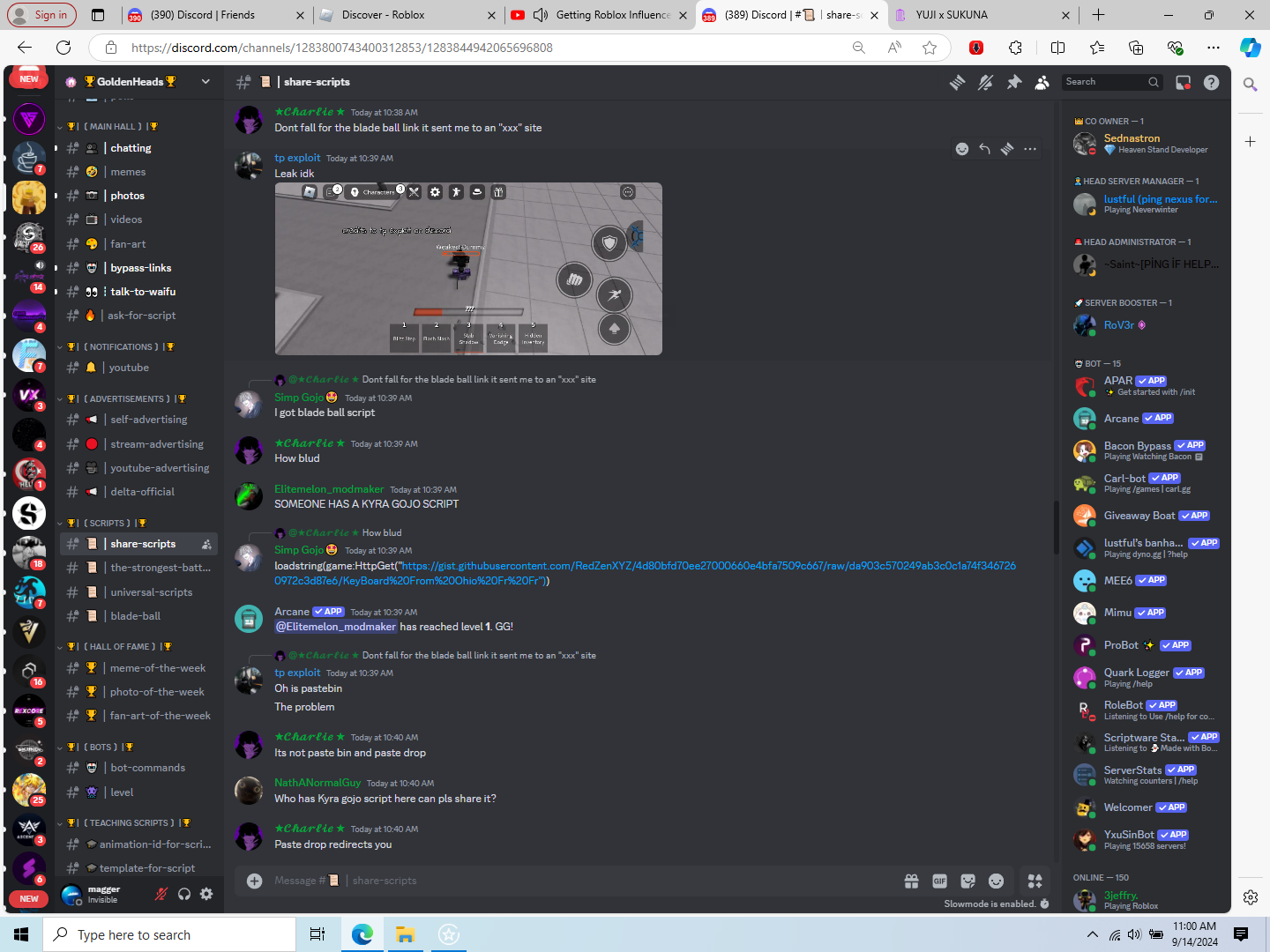
Task: Open File Explorer from taskbar
Action: point(405,934)
